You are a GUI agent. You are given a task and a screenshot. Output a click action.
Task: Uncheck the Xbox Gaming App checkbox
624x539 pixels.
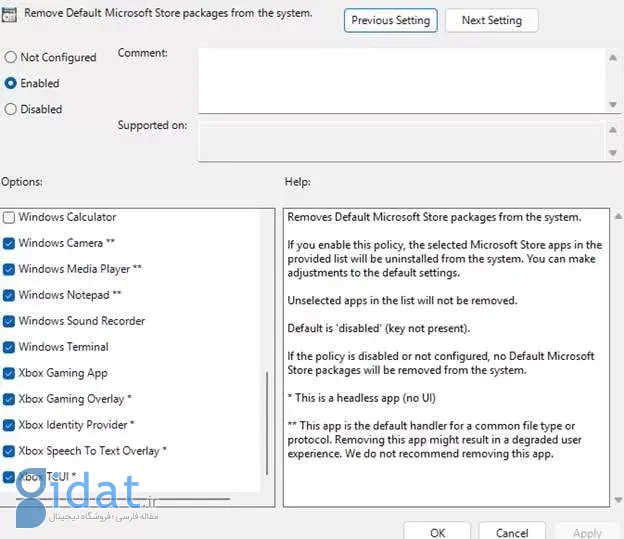(x=9, y=373)
